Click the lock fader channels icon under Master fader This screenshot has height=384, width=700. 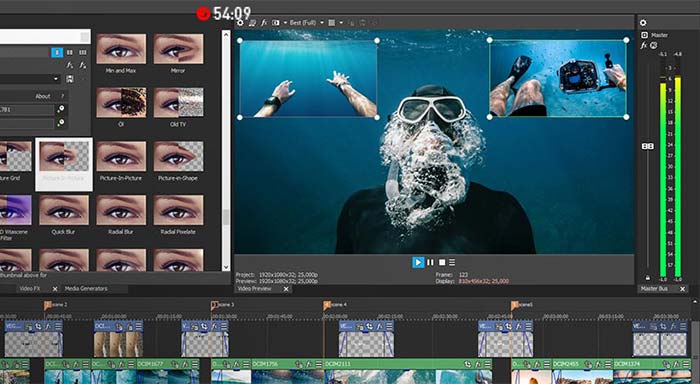click(648, 278)
